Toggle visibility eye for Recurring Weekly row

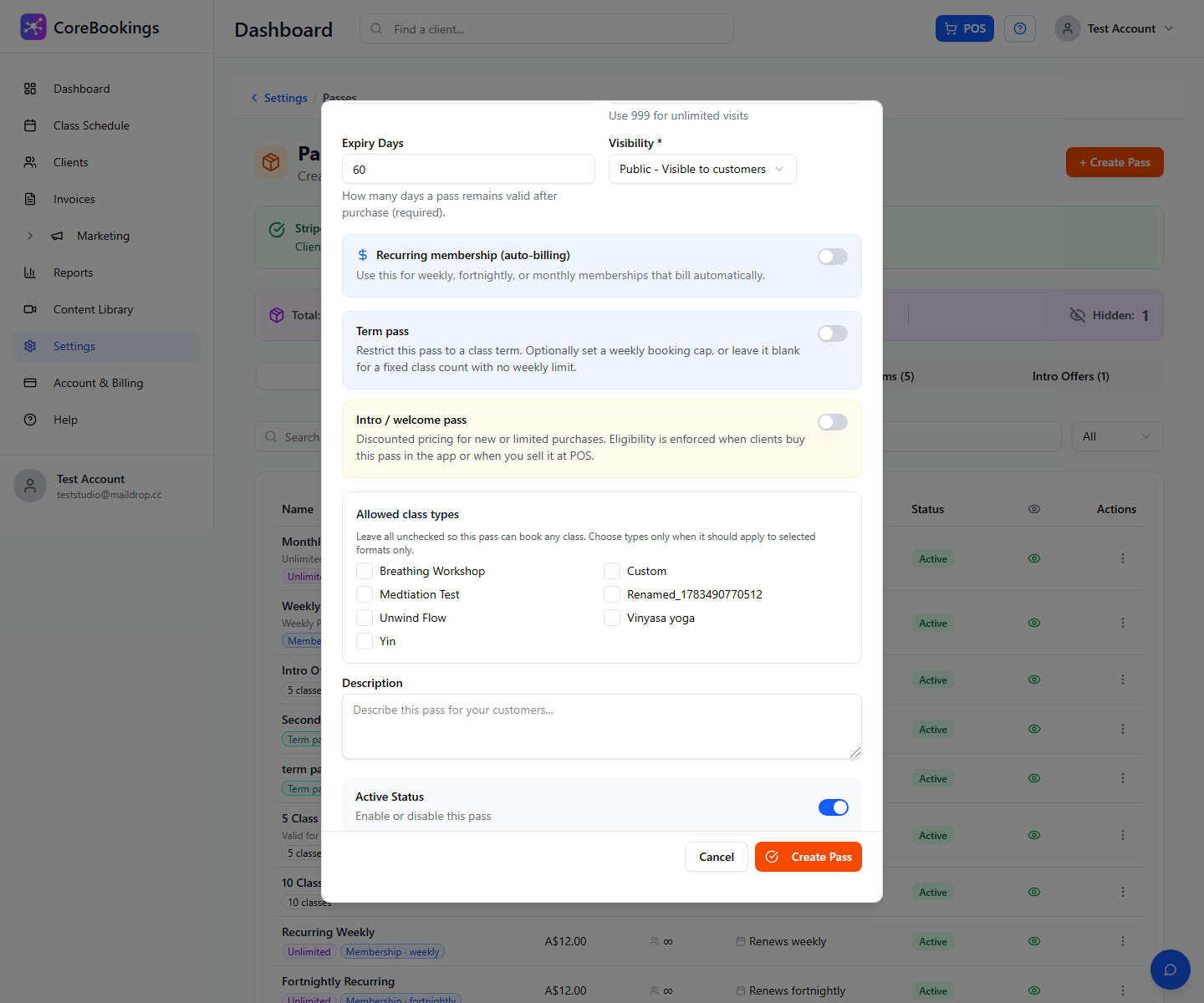1034,941
